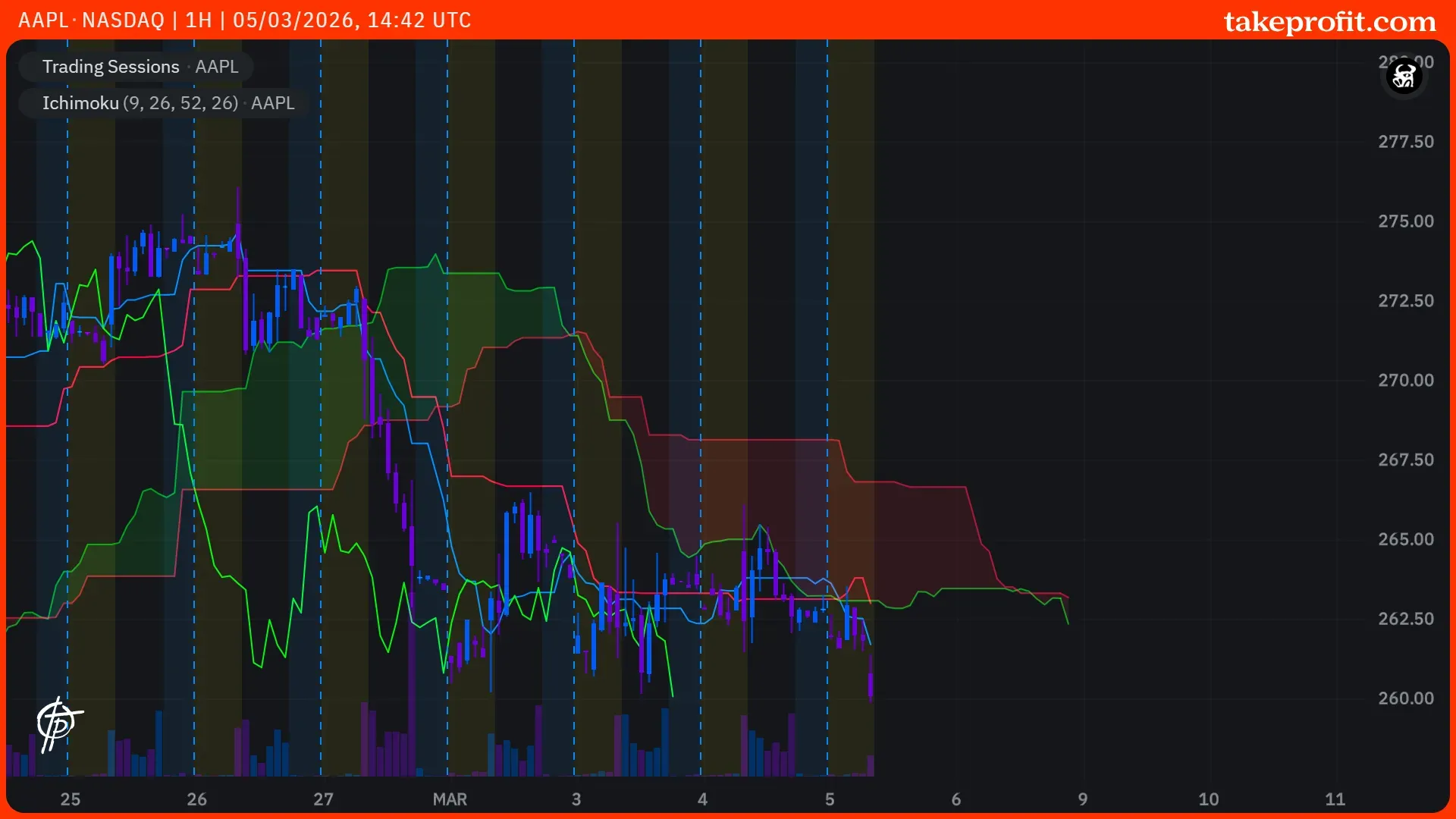
Task: Click date 27 on time axis
Action: click(x=324, y=799)
